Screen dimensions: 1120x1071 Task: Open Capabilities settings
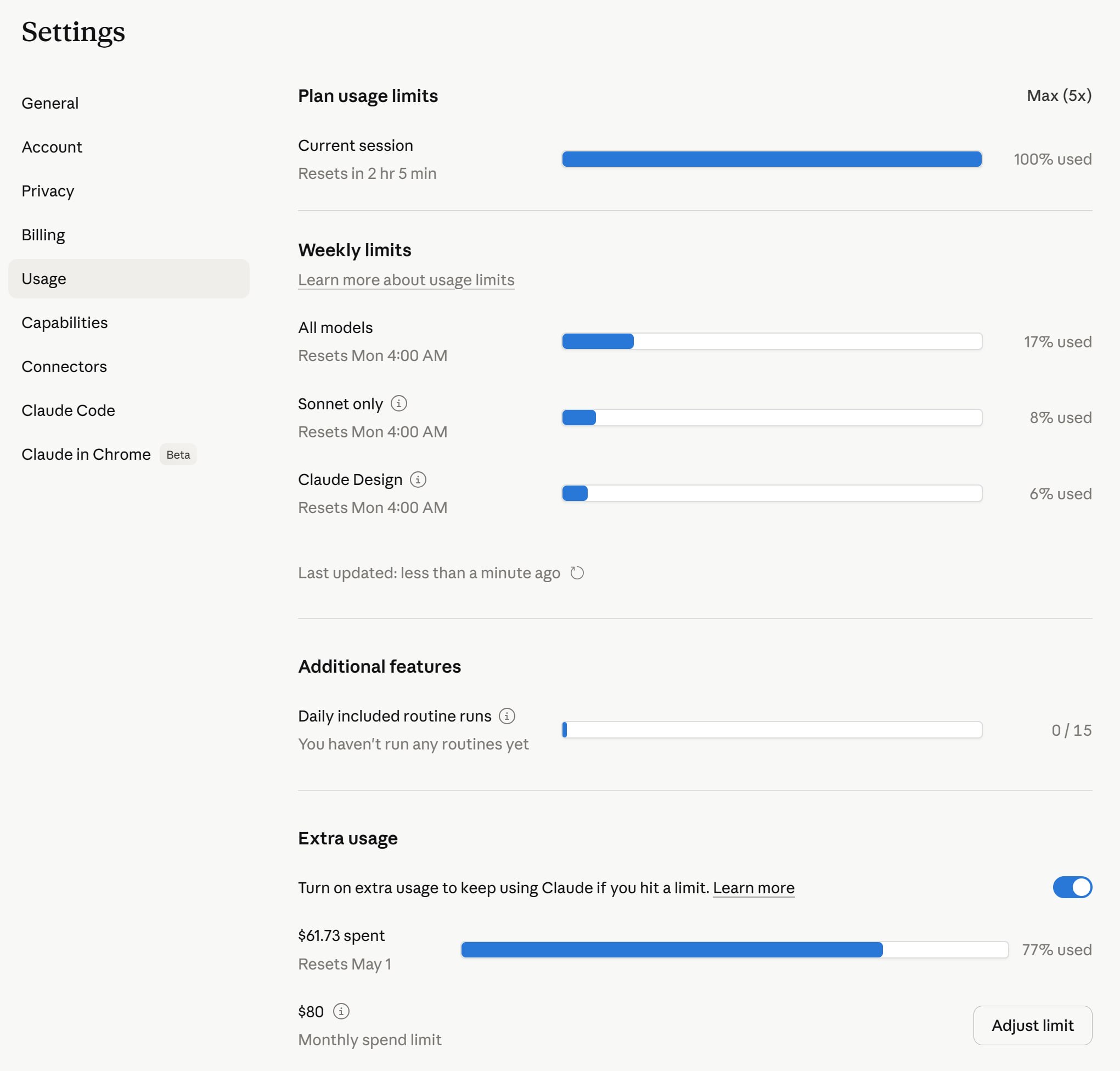click(65, 323)
